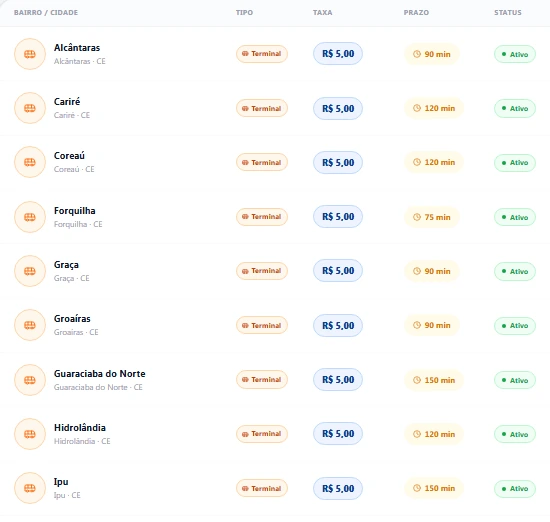Click bus icon for Guaraciaba do Norte
Screen dimensions: 550x522
click(30, 380)
